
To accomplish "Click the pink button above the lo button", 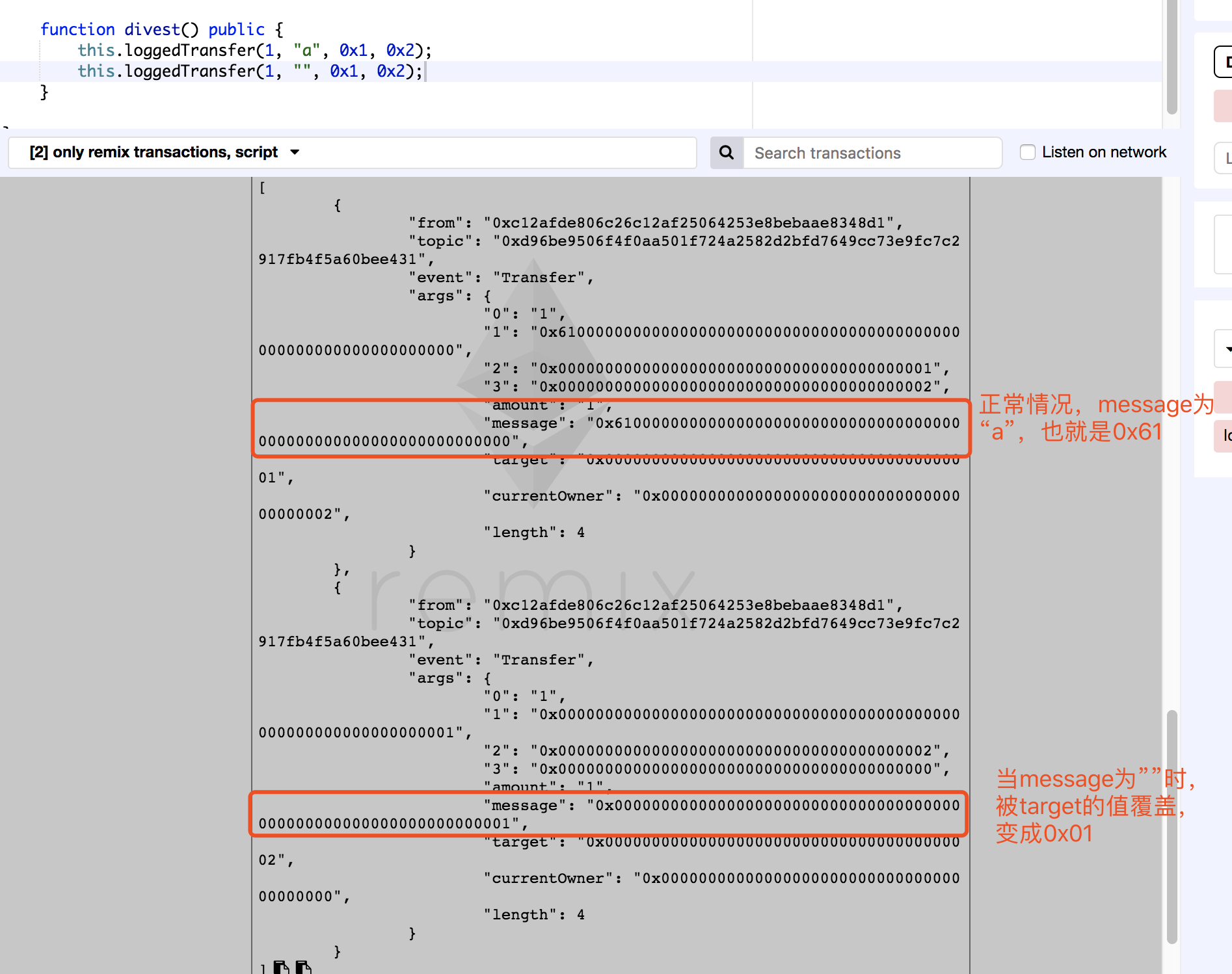I will (1224, 397).
